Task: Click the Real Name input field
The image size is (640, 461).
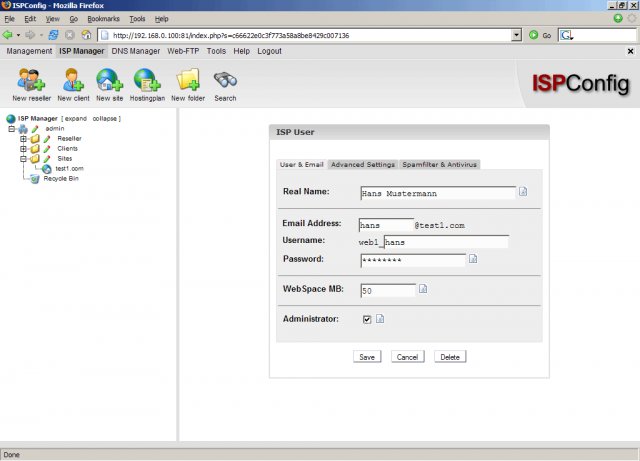Action: [x=438, y=193]
